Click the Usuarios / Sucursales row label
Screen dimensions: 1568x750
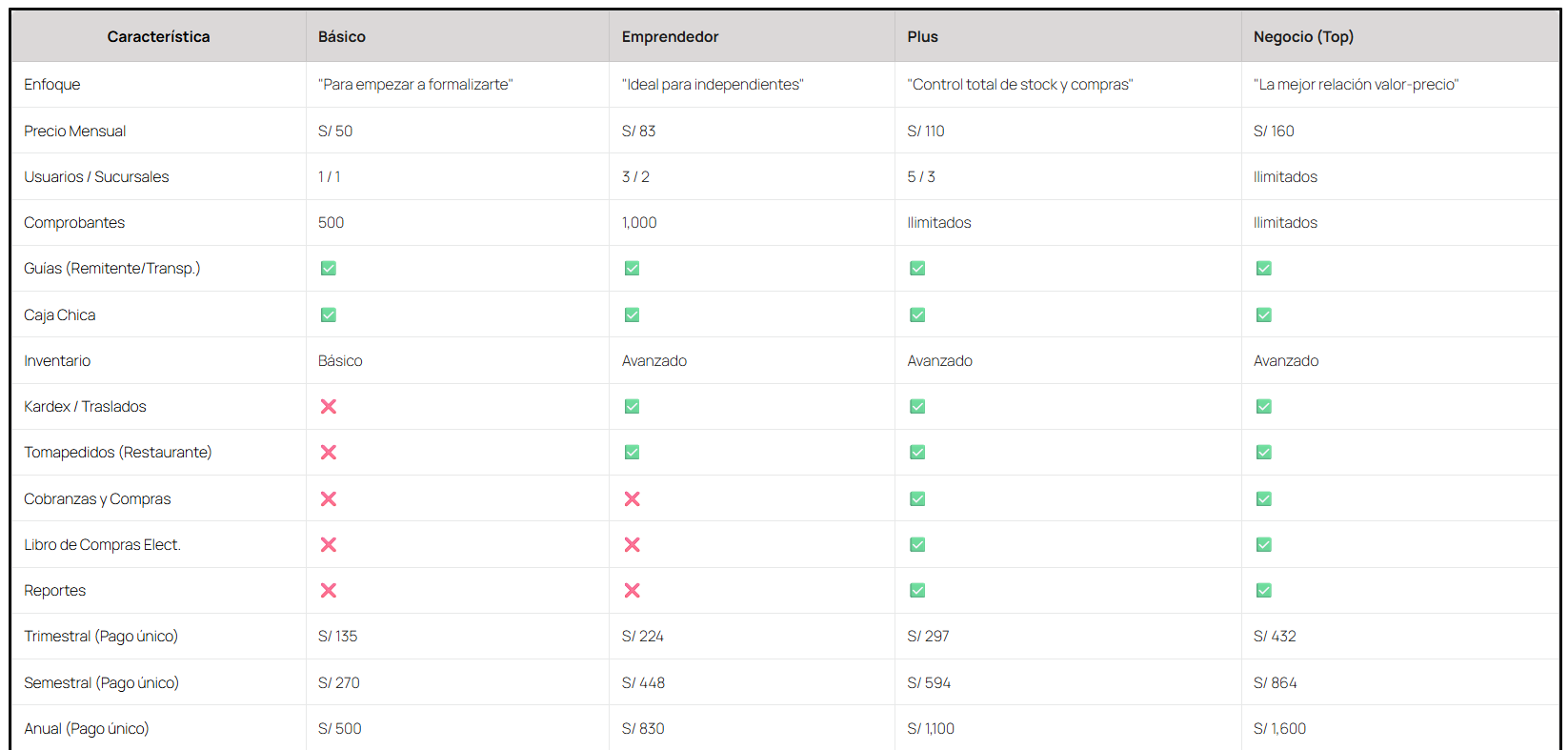click(x=96, y=177)
